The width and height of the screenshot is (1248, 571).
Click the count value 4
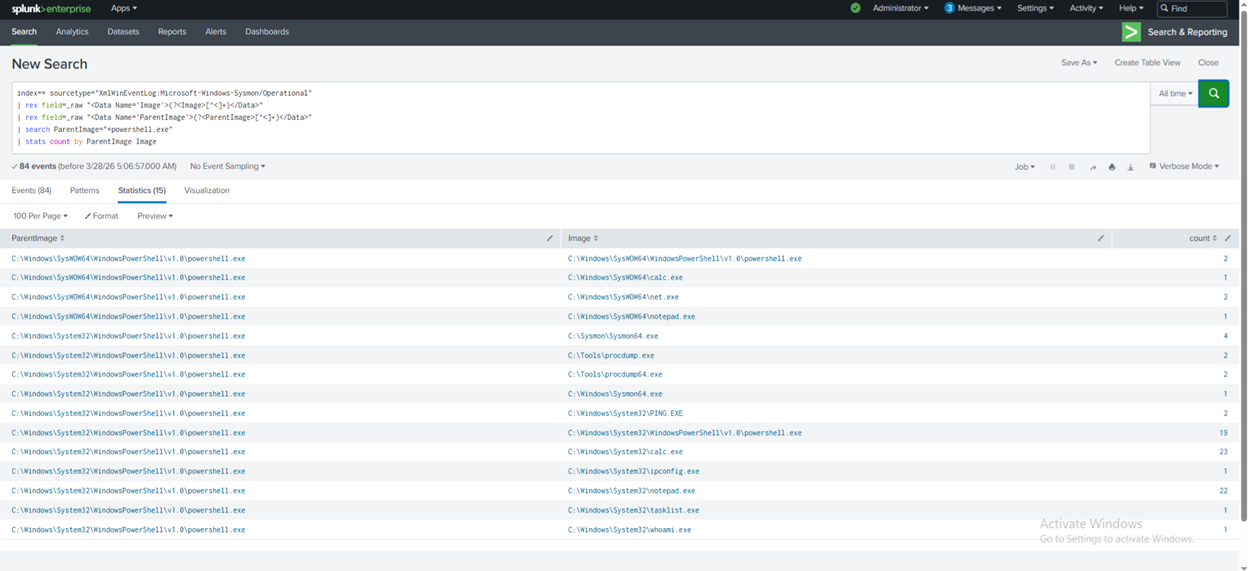pyautogui.click(x=1225, y=336)
